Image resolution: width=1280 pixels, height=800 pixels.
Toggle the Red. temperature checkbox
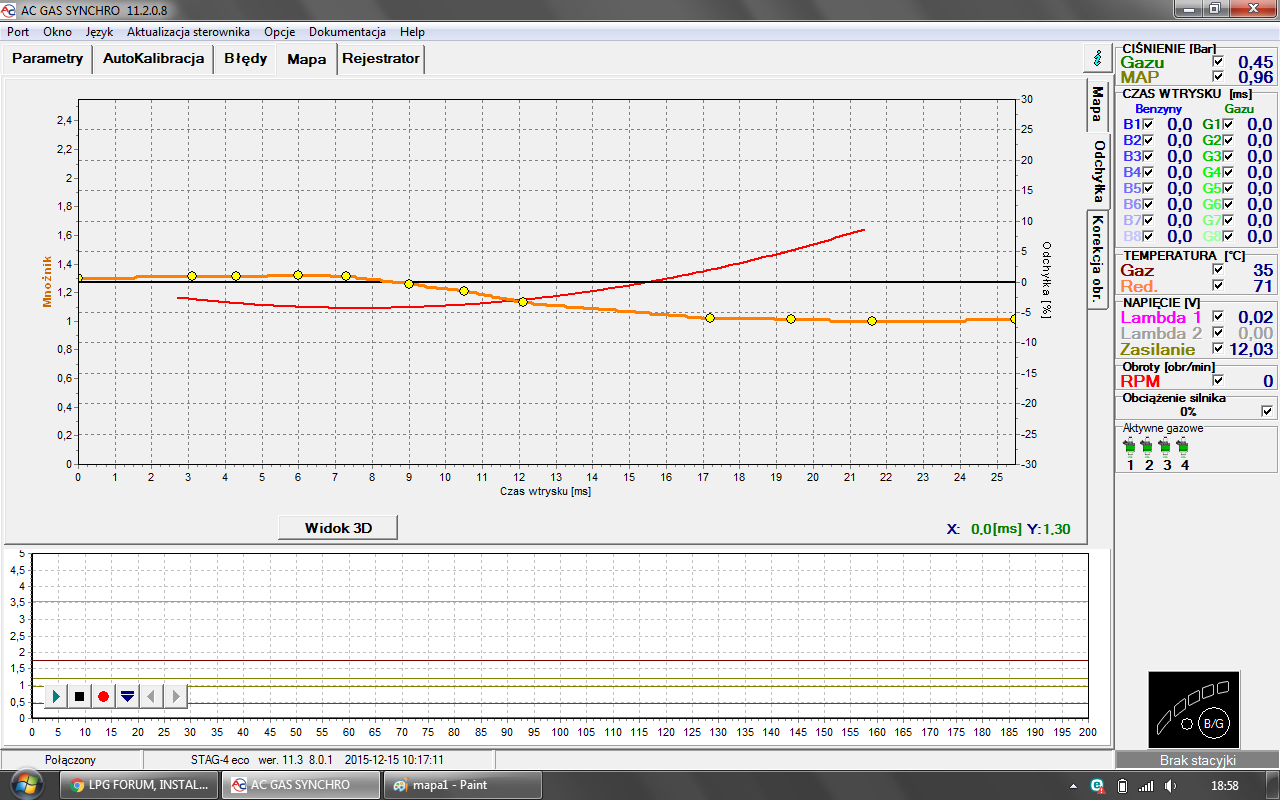(x=1218, y=286)
